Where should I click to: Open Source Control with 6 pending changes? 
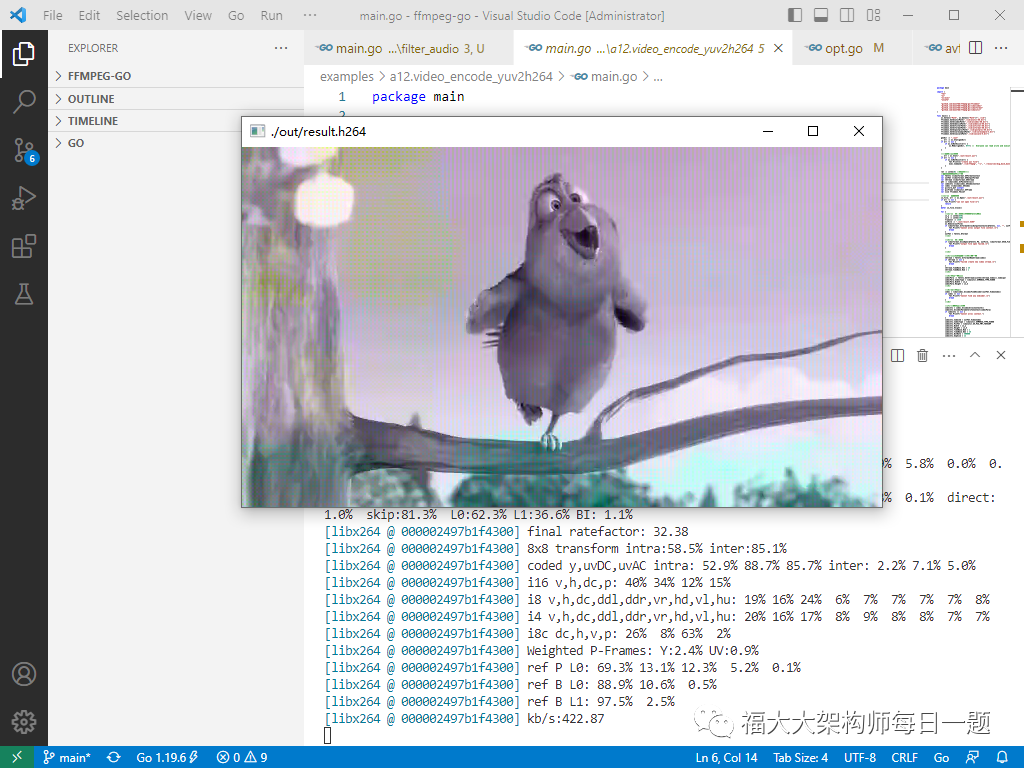point(24,150)
